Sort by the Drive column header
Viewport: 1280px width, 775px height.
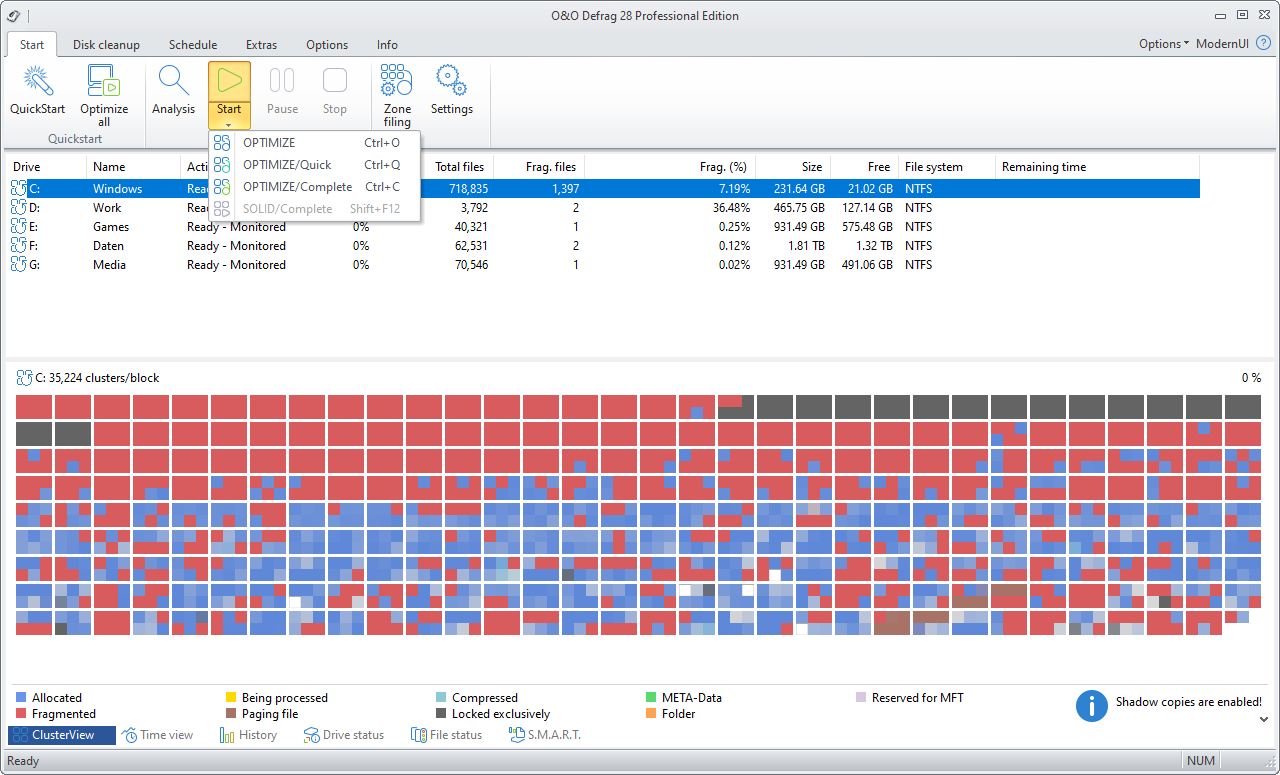47,167
